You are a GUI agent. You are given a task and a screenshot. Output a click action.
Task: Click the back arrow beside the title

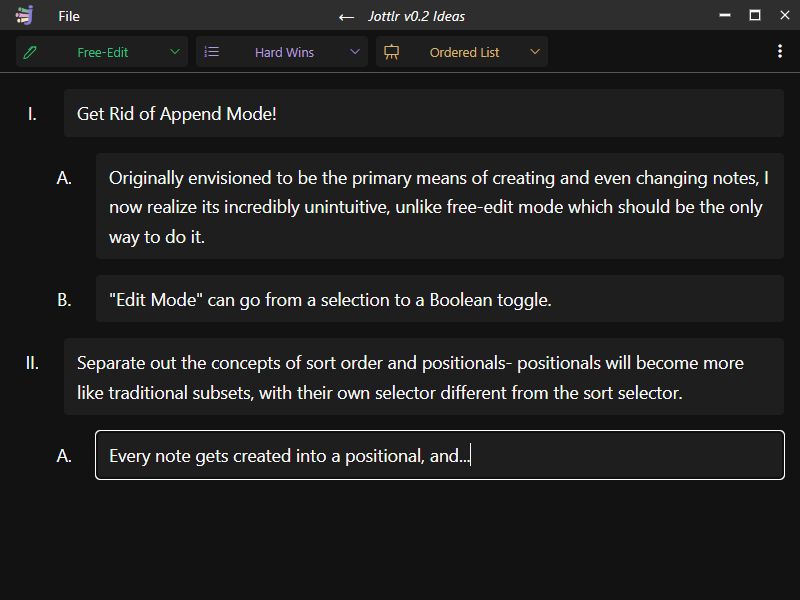coord(346,16)
